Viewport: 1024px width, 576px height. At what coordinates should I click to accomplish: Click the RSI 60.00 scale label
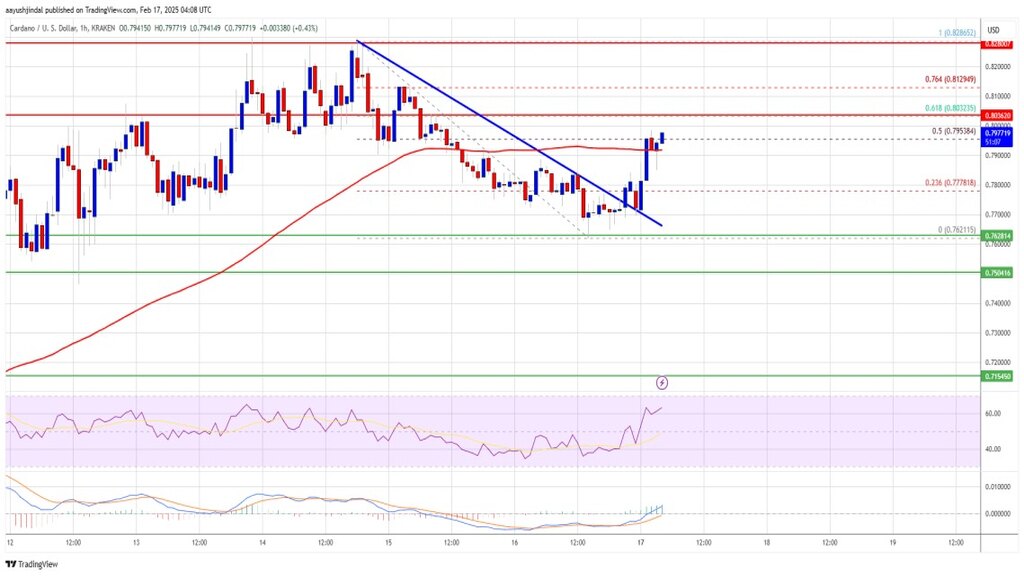click(x=993, y=413)
